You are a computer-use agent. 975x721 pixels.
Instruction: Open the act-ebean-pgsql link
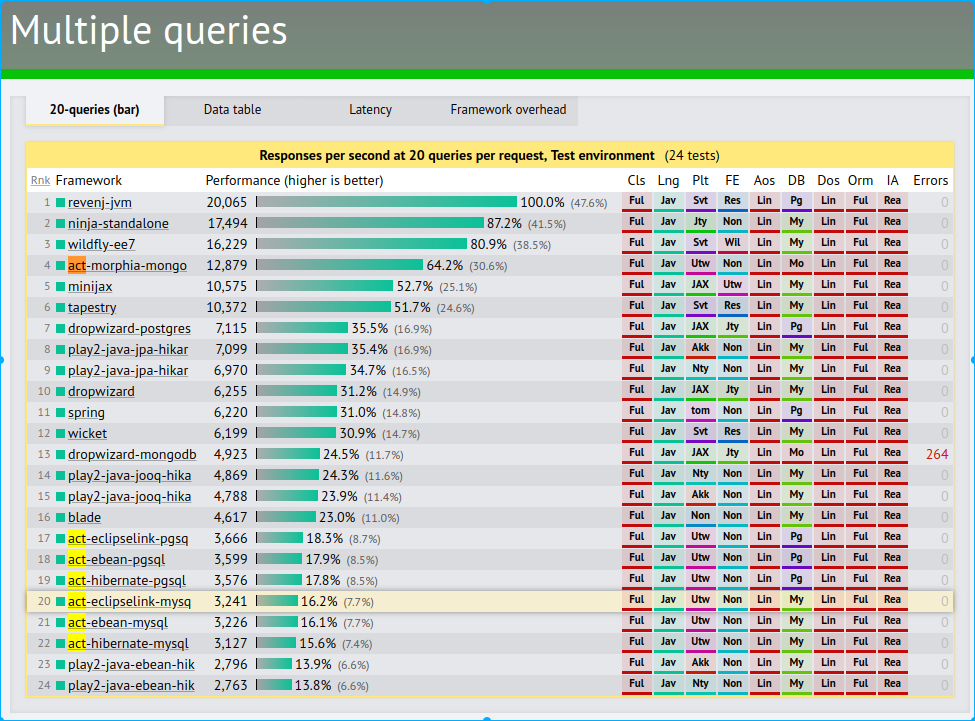coord(116,560)
